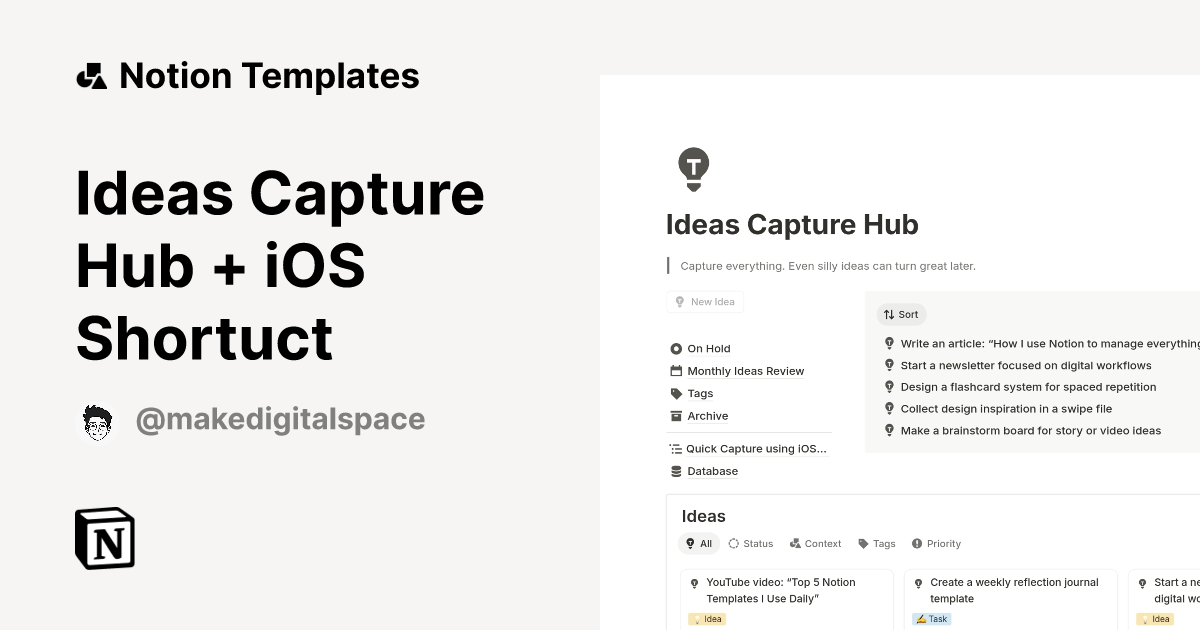Enable the Priority filter tab
The height and width of the screenshot is (630, 1200).
[x=936, y=543]
